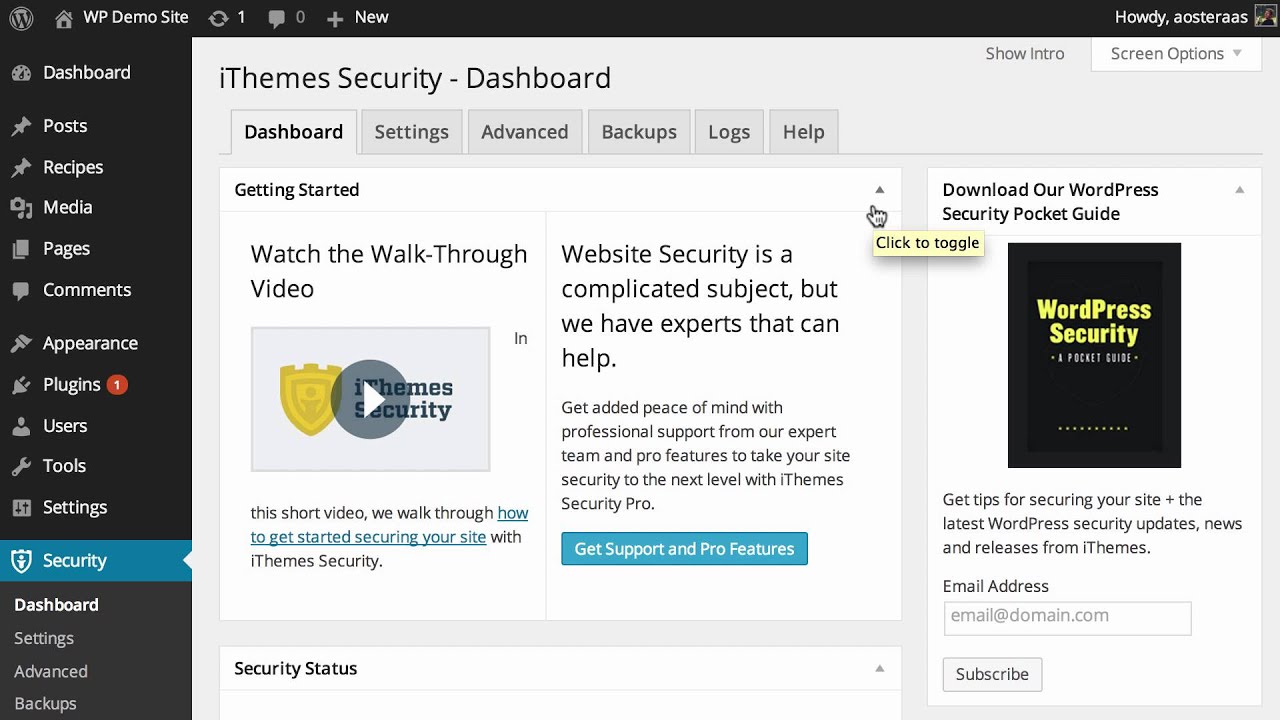Viewport: 1280px width, 720px height.
Task: Click the WordPress logo in admin bar
Action: click(x=21, y=18)
